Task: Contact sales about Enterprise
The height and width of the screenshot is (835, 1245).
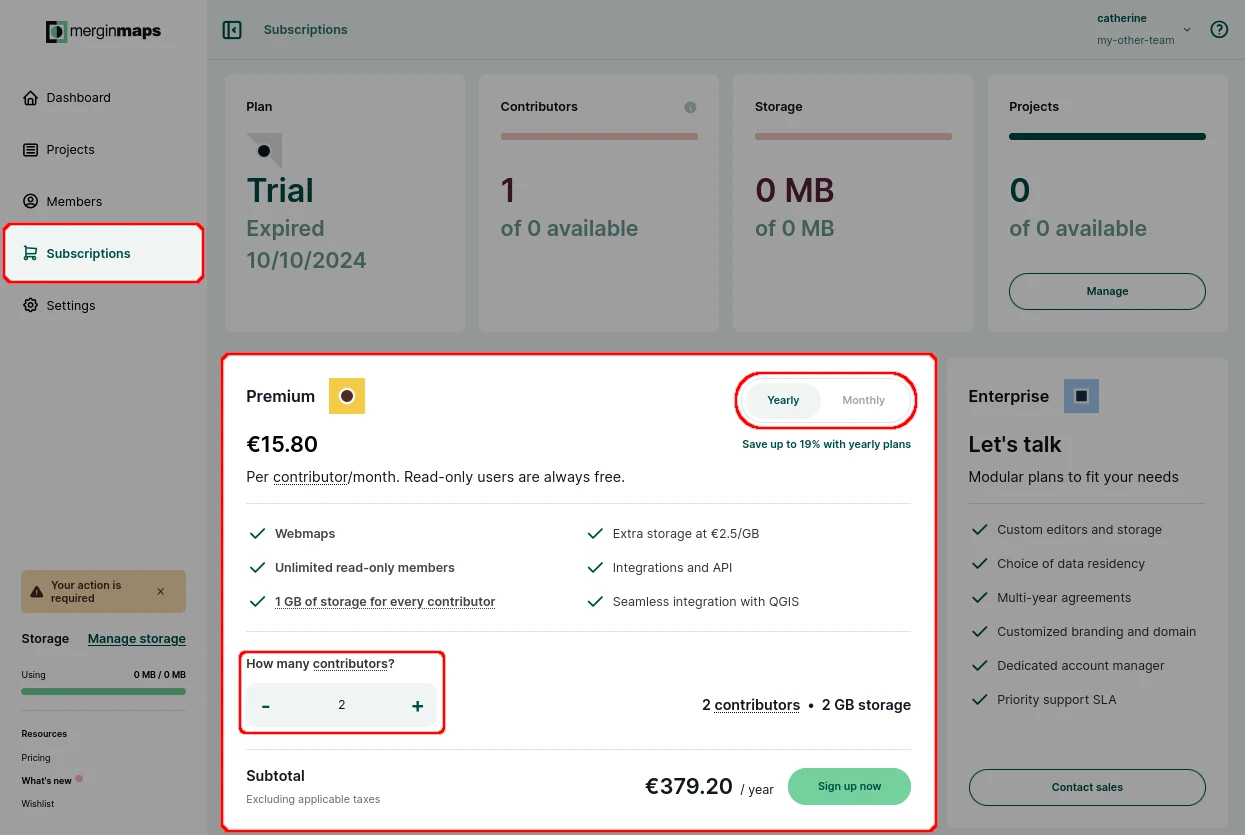Action: (x=1086, y=787)
